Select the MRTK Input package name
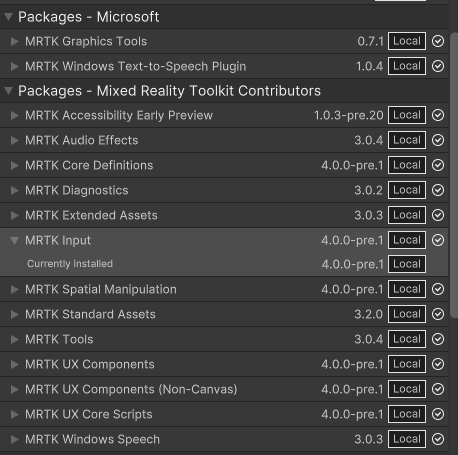The width and height of the screenshot is (458, 455). tap(58, 240)
